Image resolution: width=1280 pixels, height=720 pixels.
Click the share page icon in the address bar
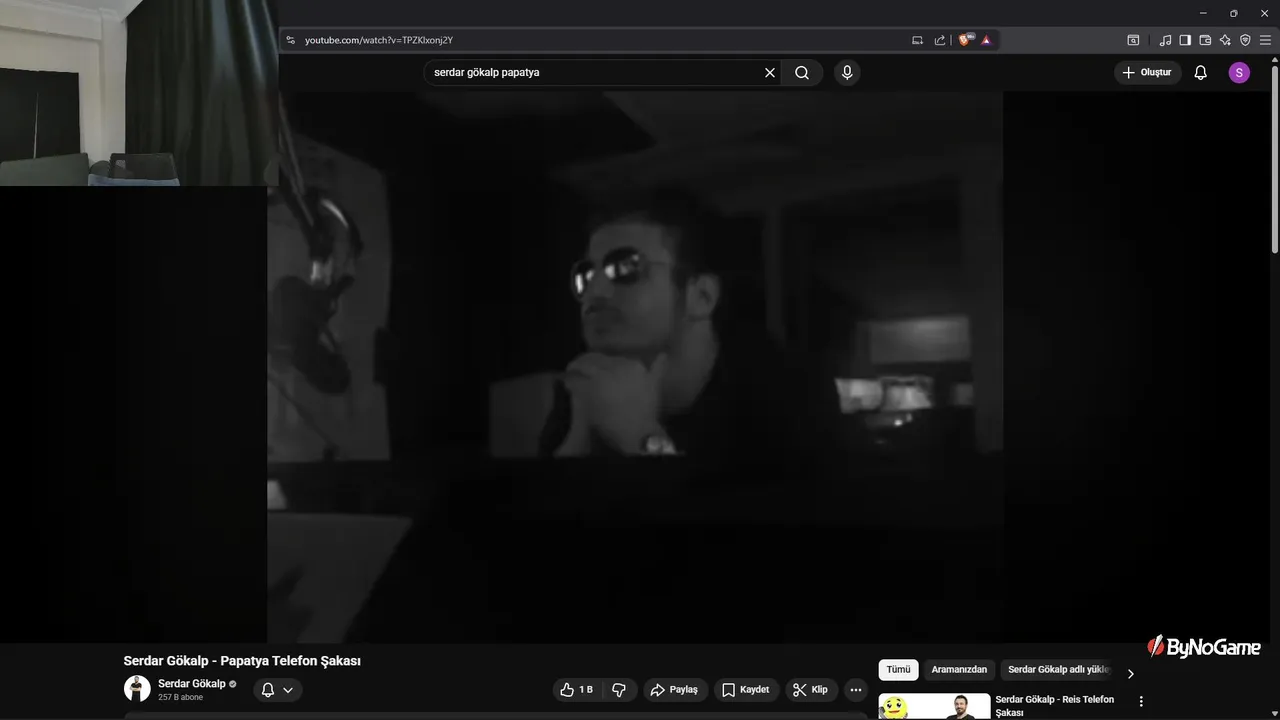tap(940, 40)
